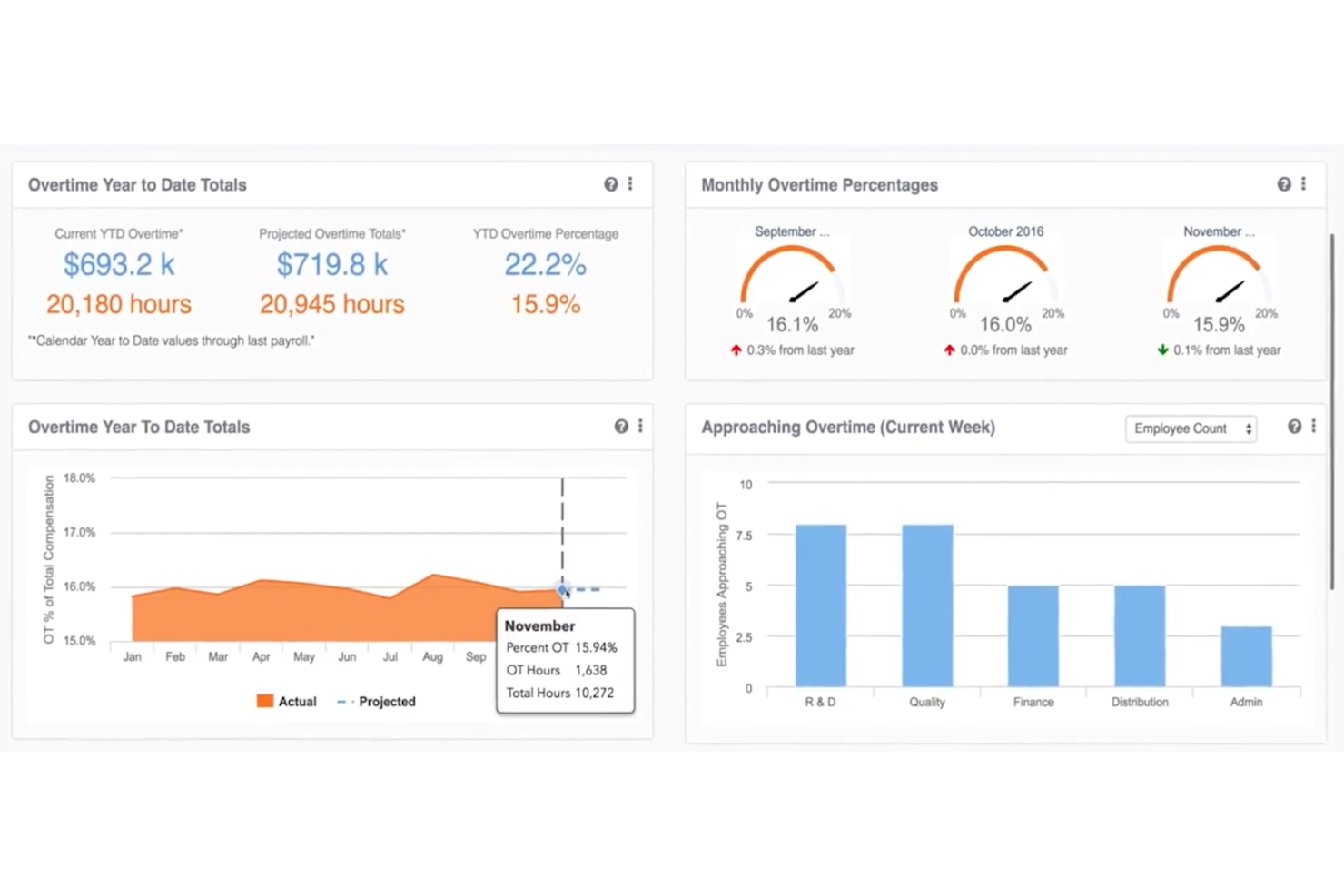Screen dimensions: 1344x896
Task: Click the dashboard vertical scrollbar
Action: click(x=1332, y=411)
